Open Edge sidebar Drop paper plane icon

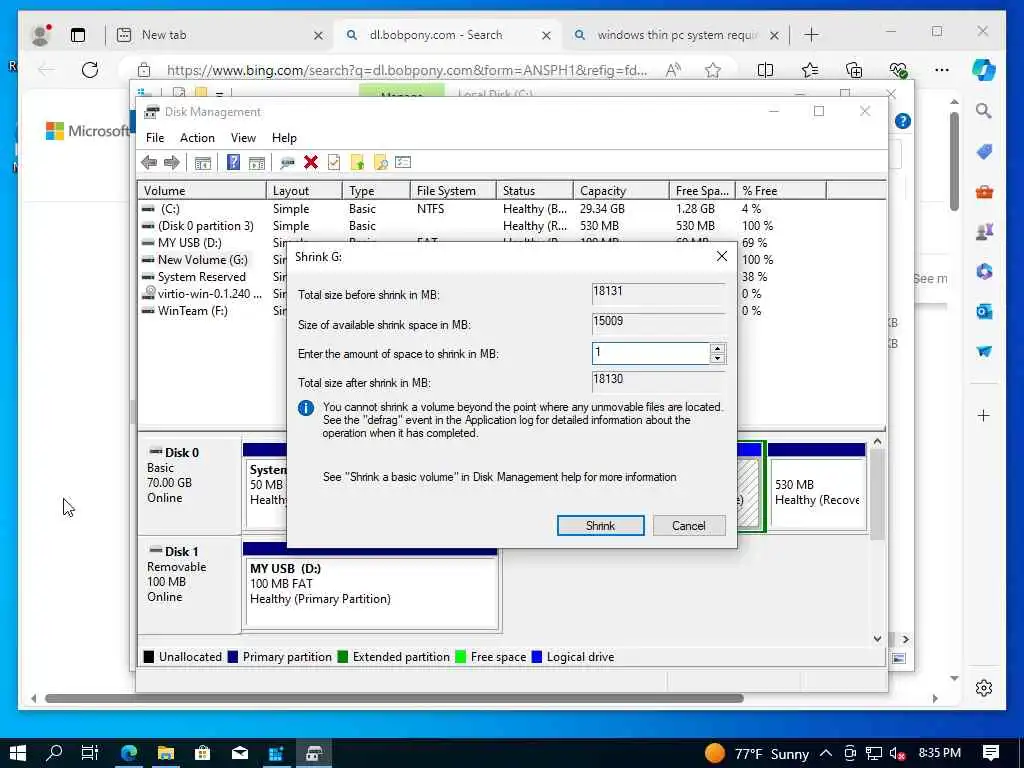(984, 351)
